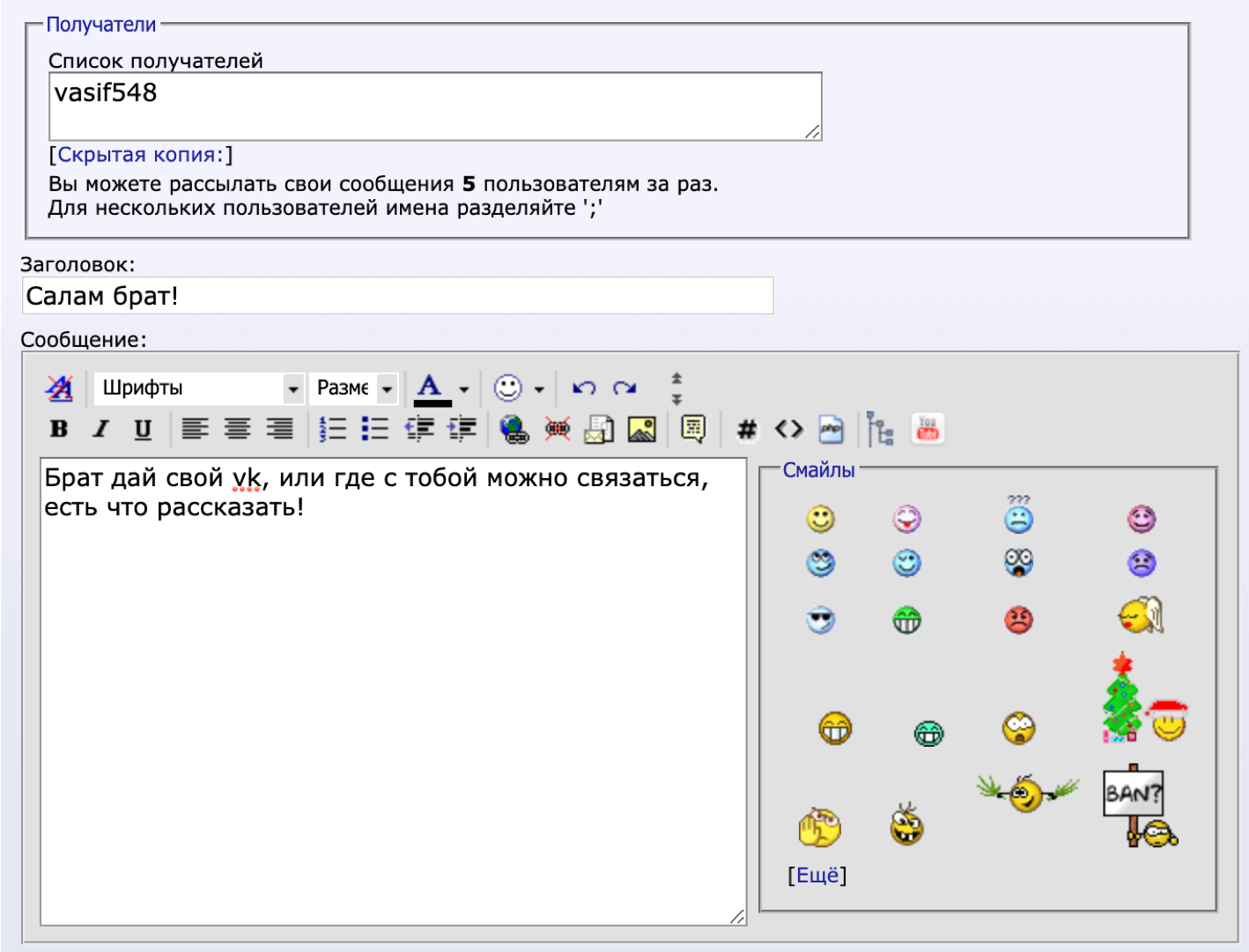Image resolution: width=1249 pixels, height=952 pixels.
Task: Insert the facepalm hand smiley
Action: coord(819,827)
